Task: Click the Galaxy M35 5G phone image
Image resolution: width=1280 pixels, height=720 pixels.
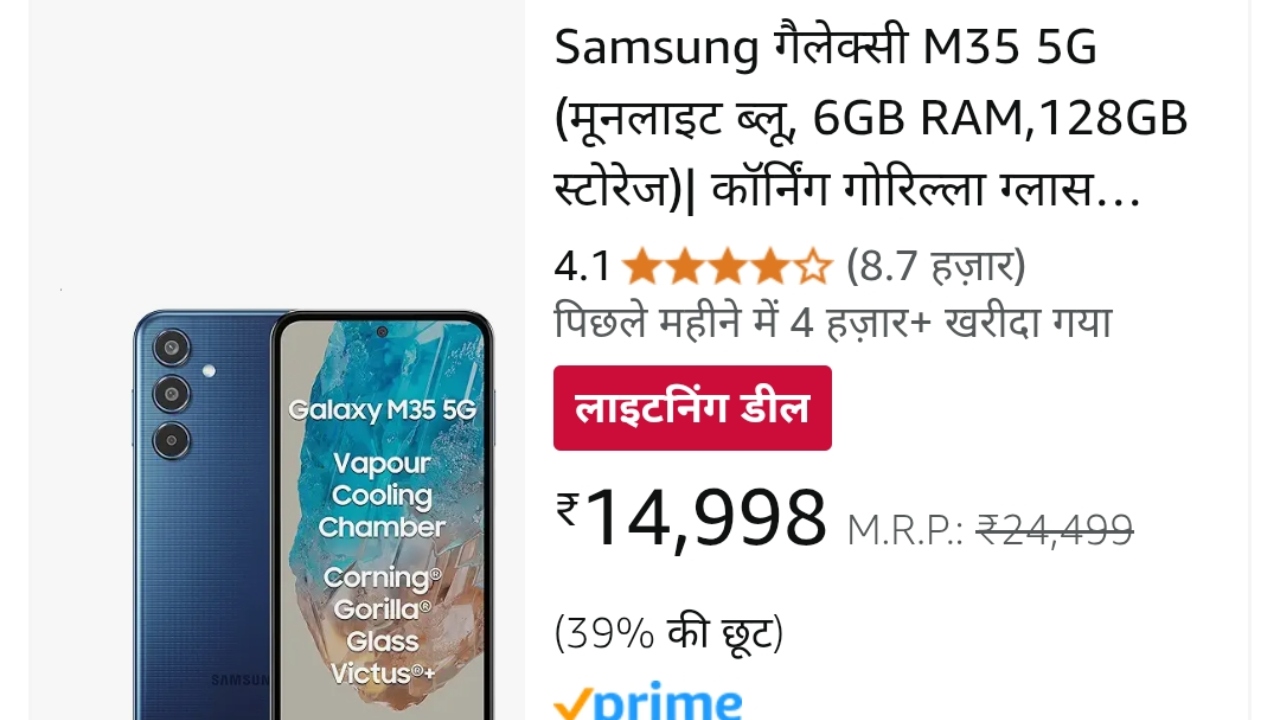Action: point(313,514)
